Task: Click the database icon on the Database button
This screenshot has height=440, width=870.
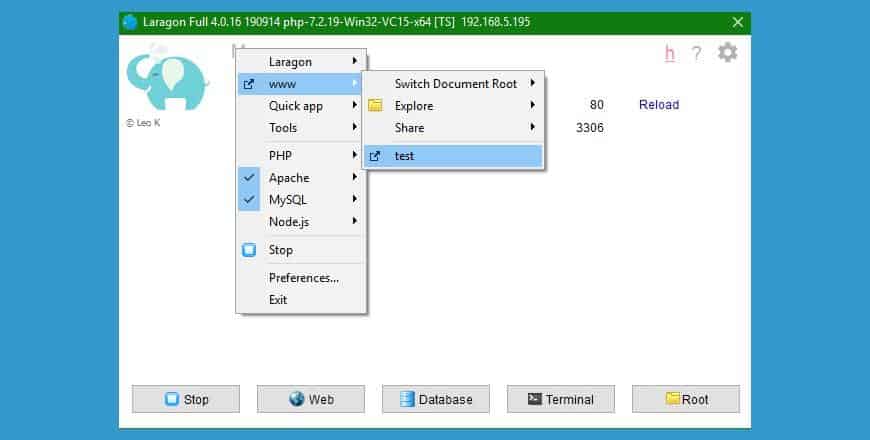Action: point(407,399)
